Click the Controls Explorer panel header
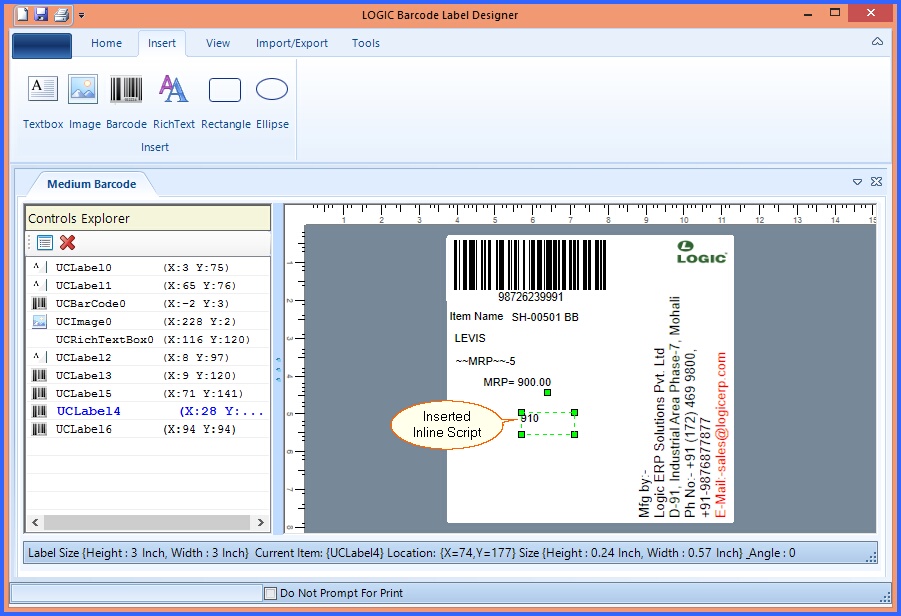This screenshot has height=616, width=901. click(x=148, y=218)
